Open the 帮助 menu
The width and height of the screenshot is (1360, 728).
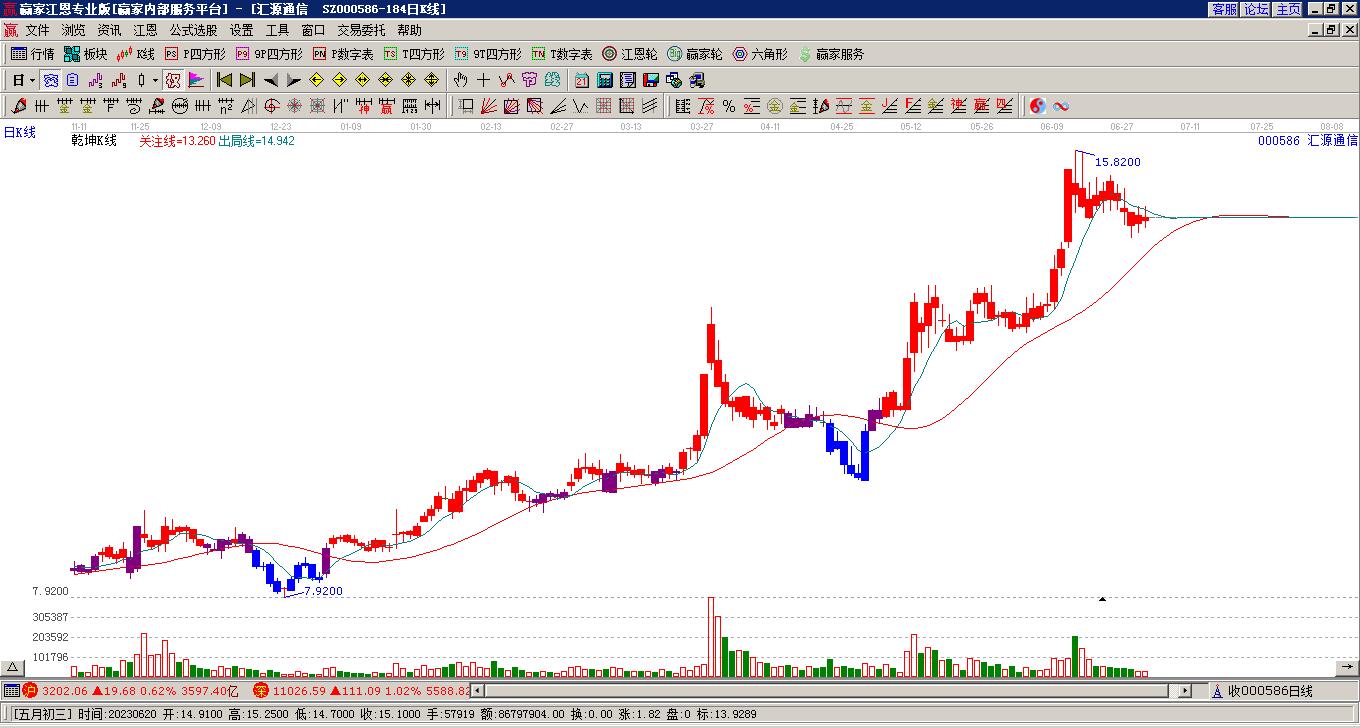tap(409, 31)
